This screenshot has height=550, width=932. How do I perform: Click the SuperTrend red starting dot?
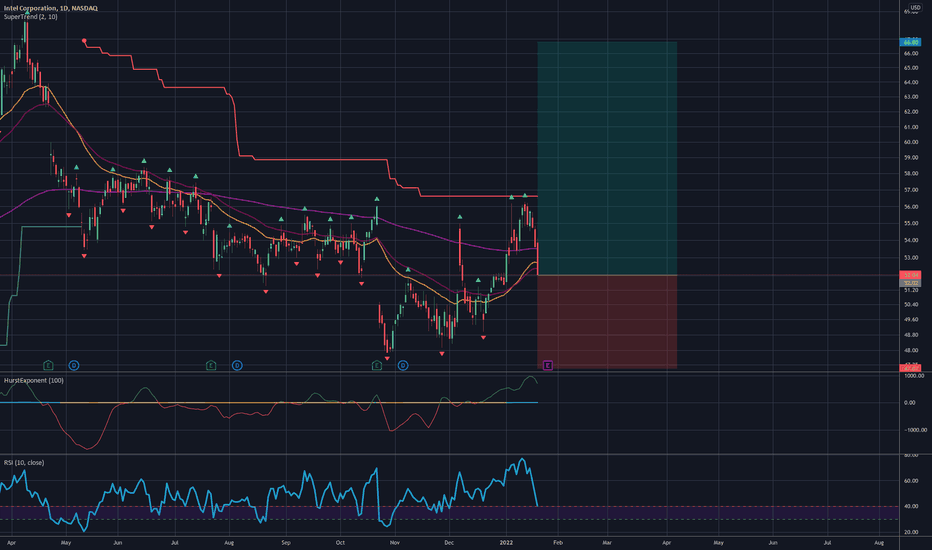tap(84, 41)
